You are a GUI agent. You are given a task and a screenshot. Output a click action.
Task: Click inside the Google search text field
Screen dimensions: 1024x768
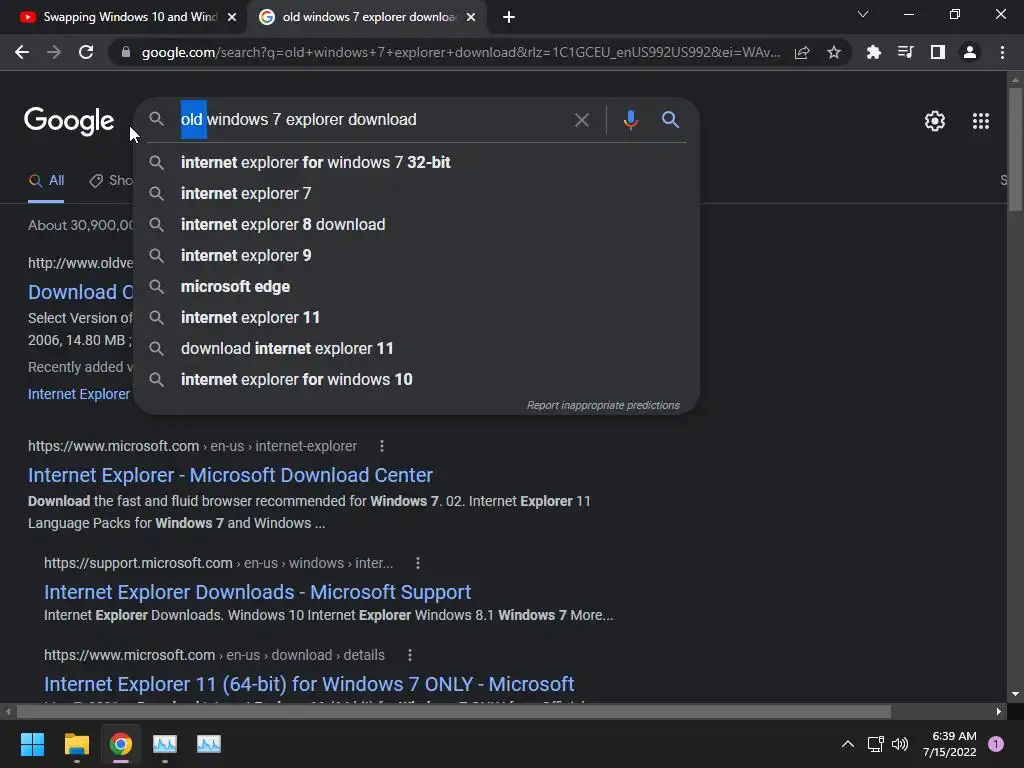(x=372, y=120)
